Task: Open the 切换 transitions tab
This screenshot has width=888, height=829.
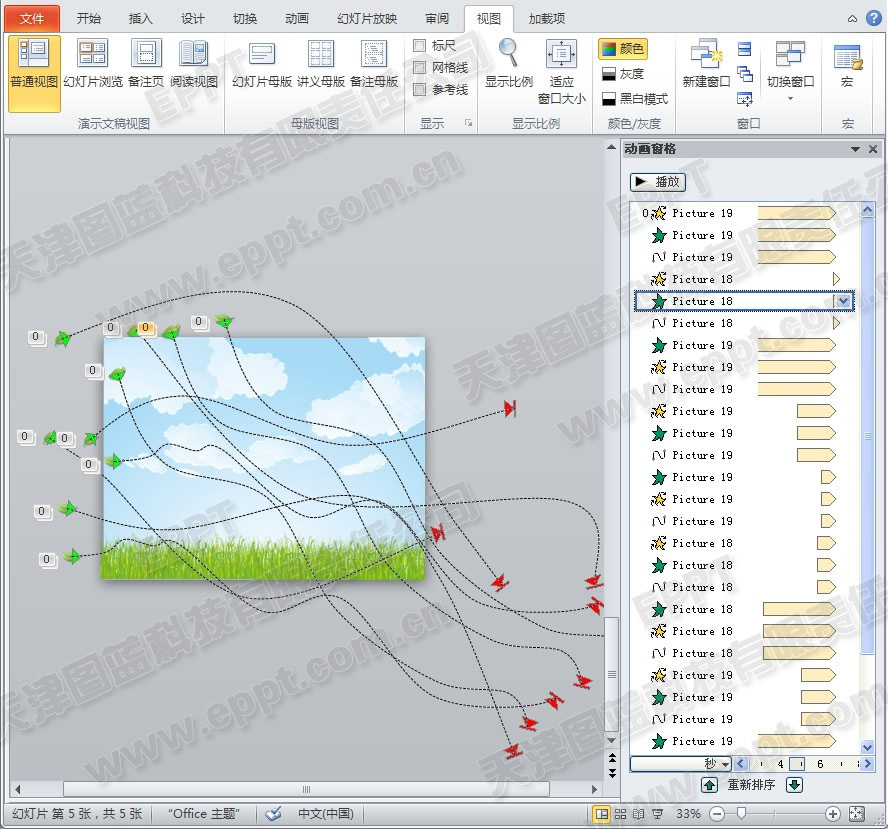Action: tap(245, 19)
